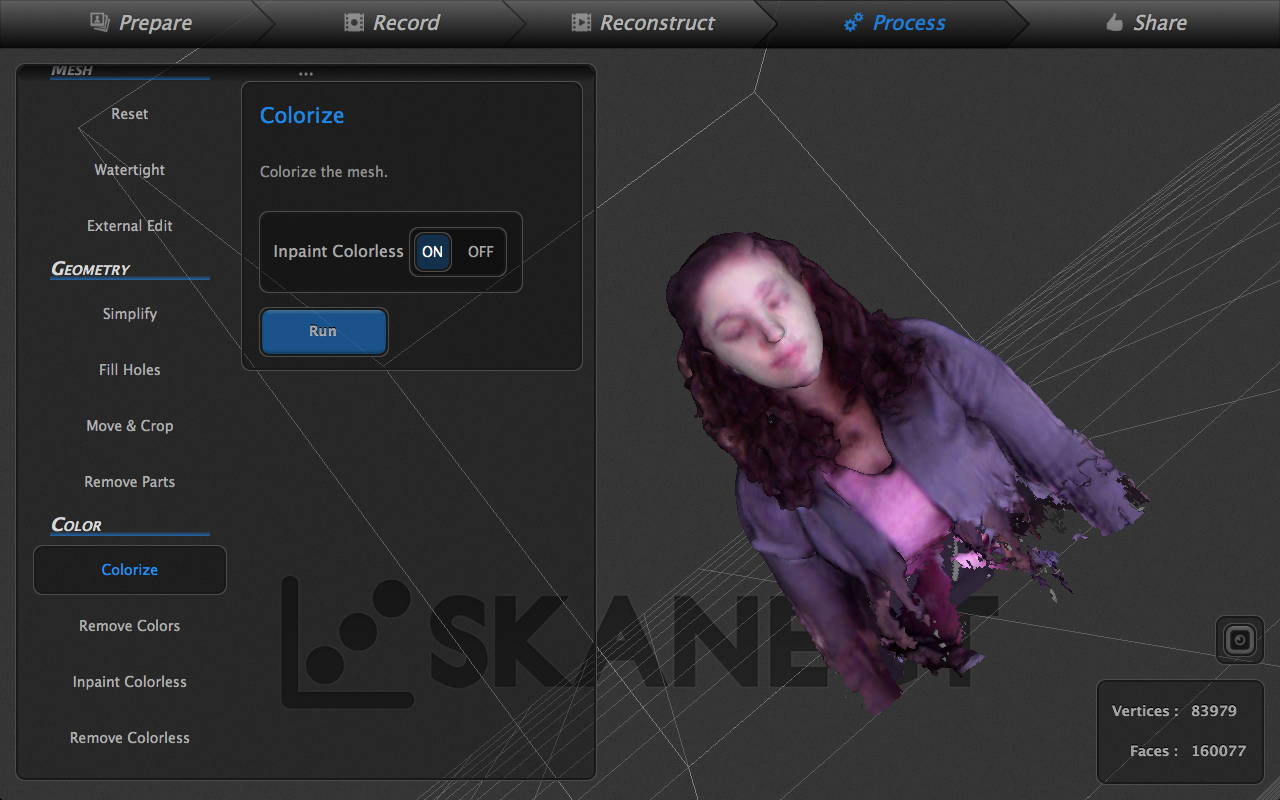
Task: Select the Fill Holes tool
Action: point(129,369)
